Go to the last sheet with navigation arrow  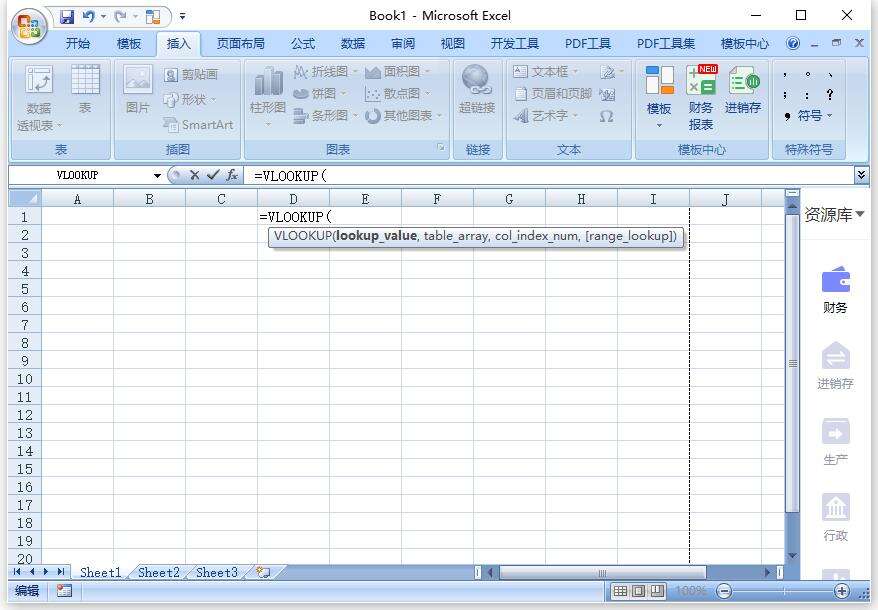60,572
